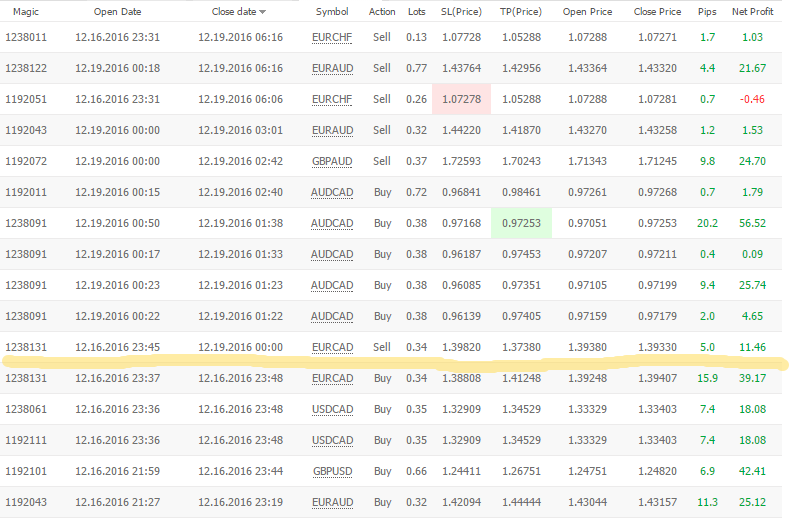Select magic number 1192072
The width and height of the screenshot is (789, 521).
[x=26, y=161]
